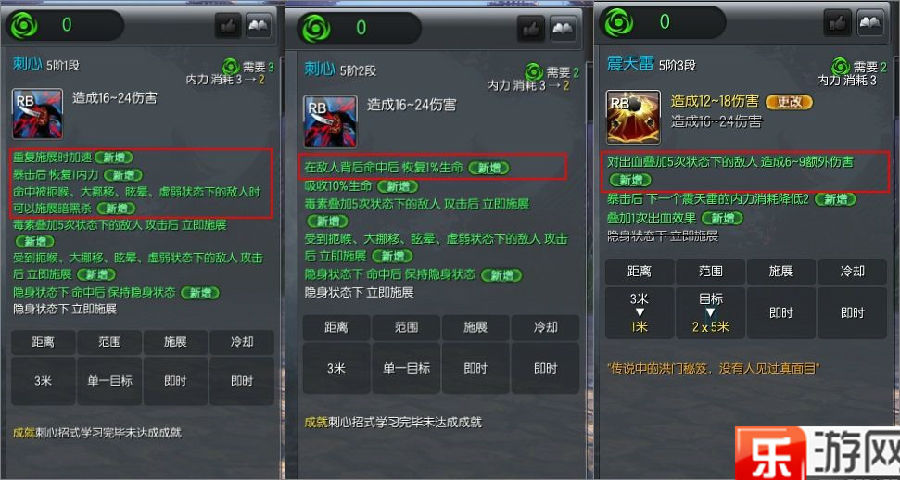Image resolution: width=900 pixels, height=480 pixels.
Task: Click the 新增 badge beside 吸收10%生命
Action: [x=397, y=187]
